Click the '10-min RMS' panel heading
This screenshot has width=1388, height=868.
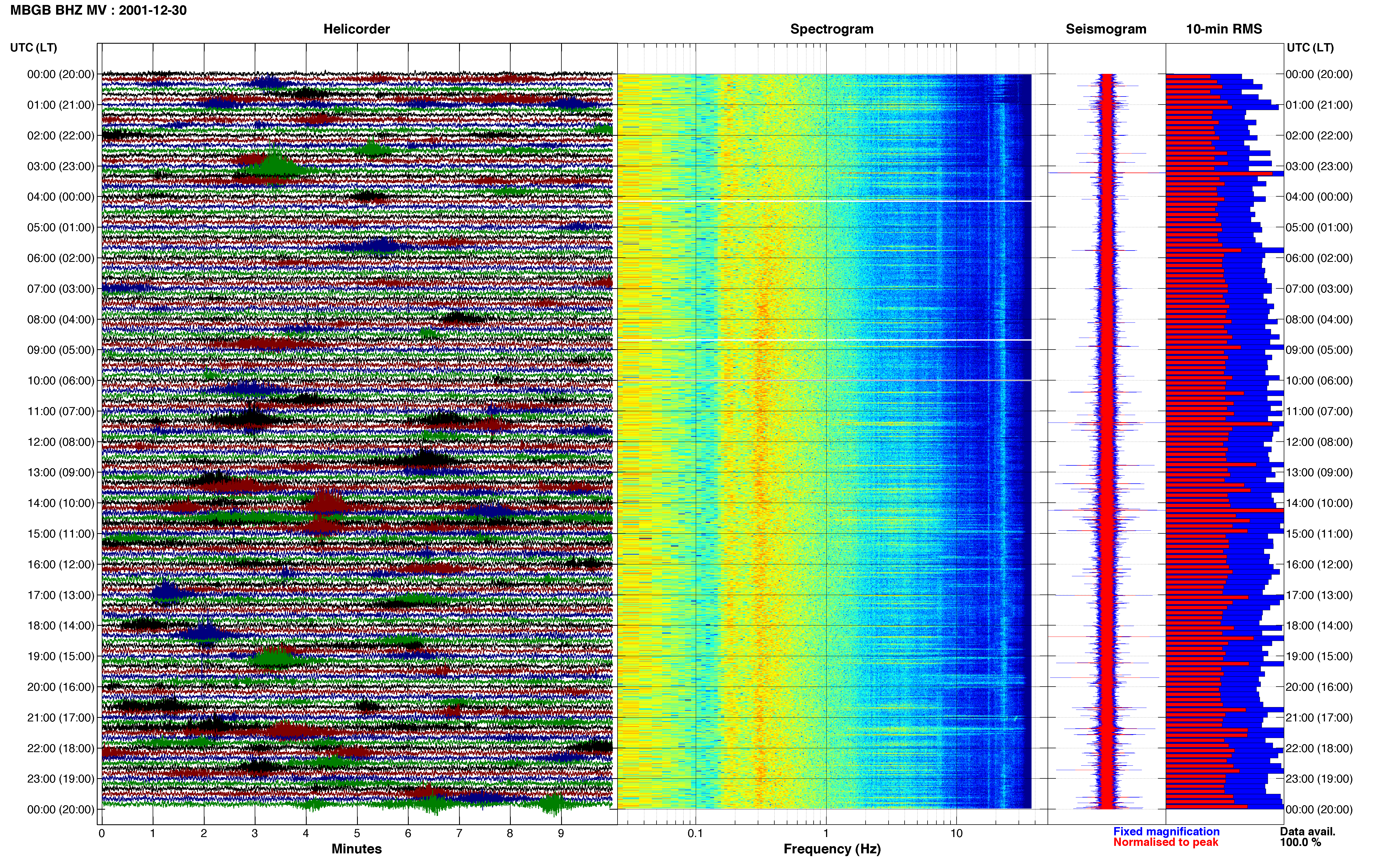click(x=1224, y=29)
